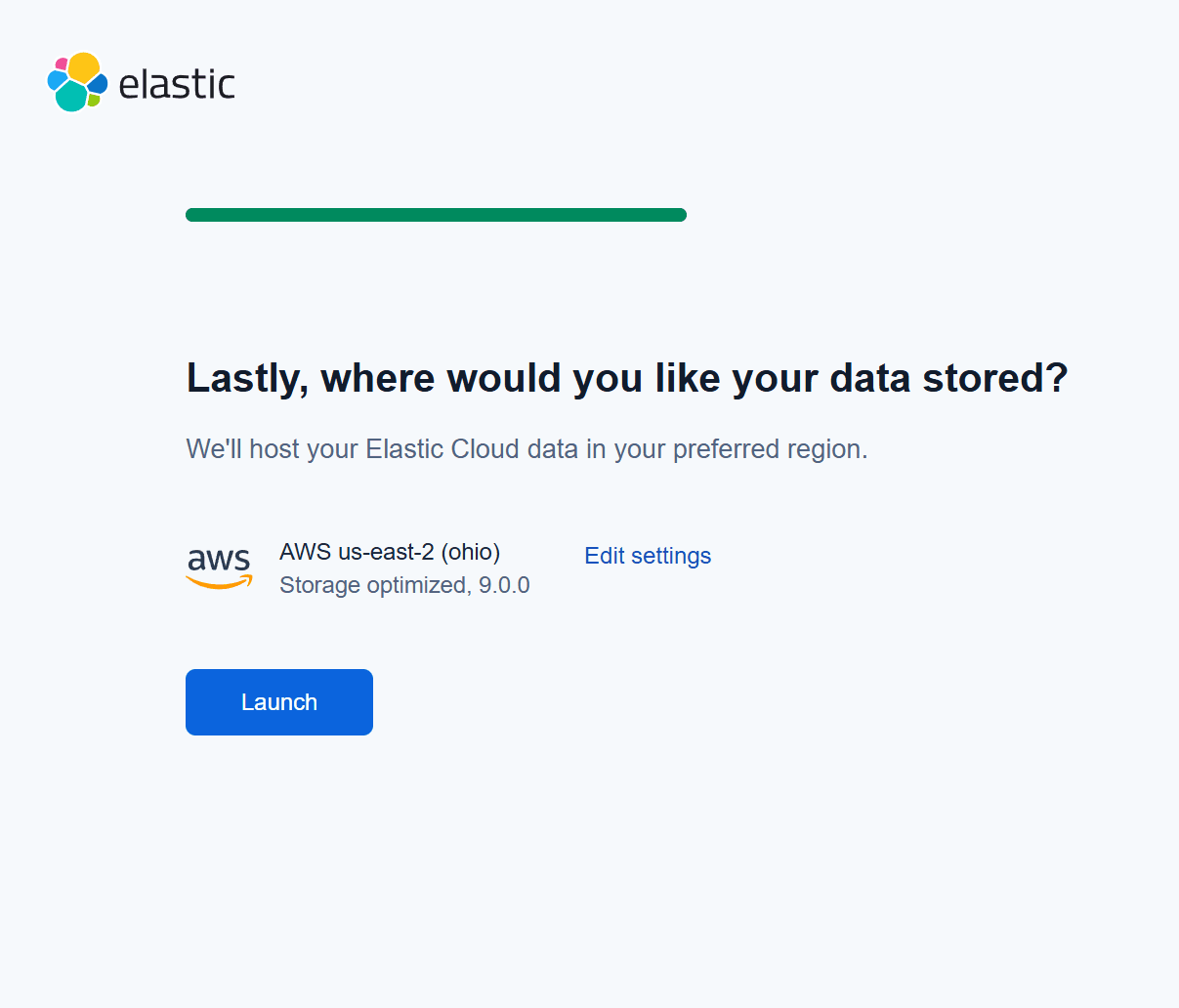Image resolution: width=1179 pixels, height=1008 pixels.
Task: Click the Elastic cluster logo icon
Action: tap(77, 82)
